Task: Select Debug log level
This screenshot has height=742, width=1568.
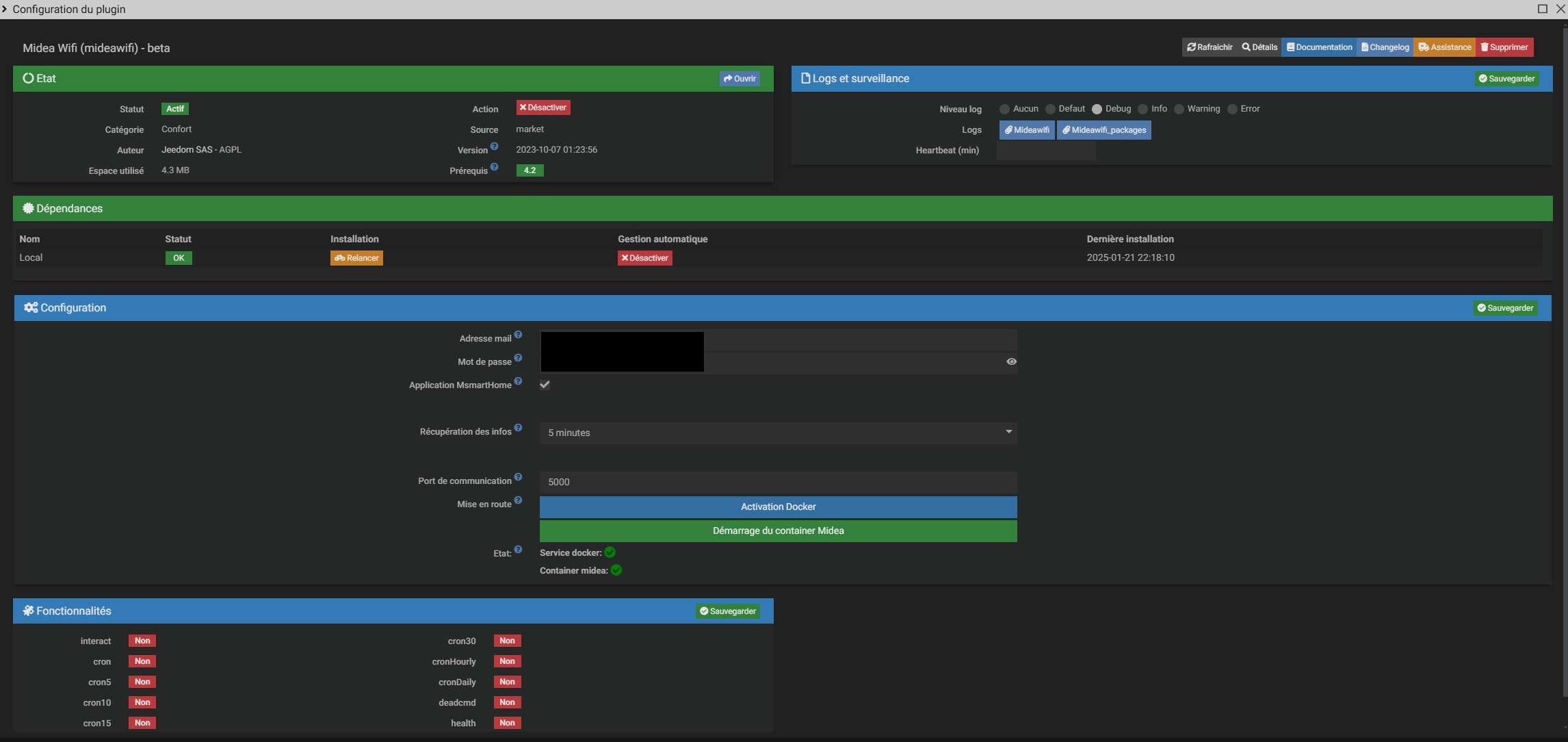Action: 1097,110
